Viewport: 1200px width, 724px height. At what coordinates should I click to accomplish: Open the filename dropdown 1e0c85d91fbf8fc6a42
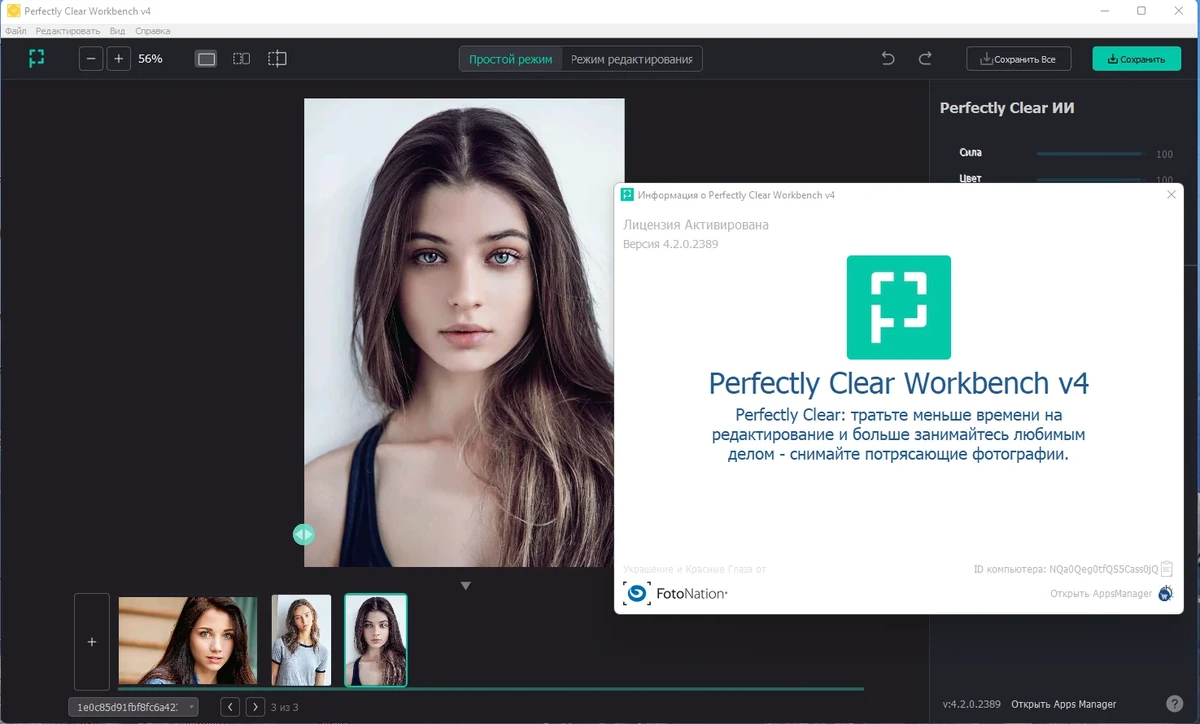point(133,707)
